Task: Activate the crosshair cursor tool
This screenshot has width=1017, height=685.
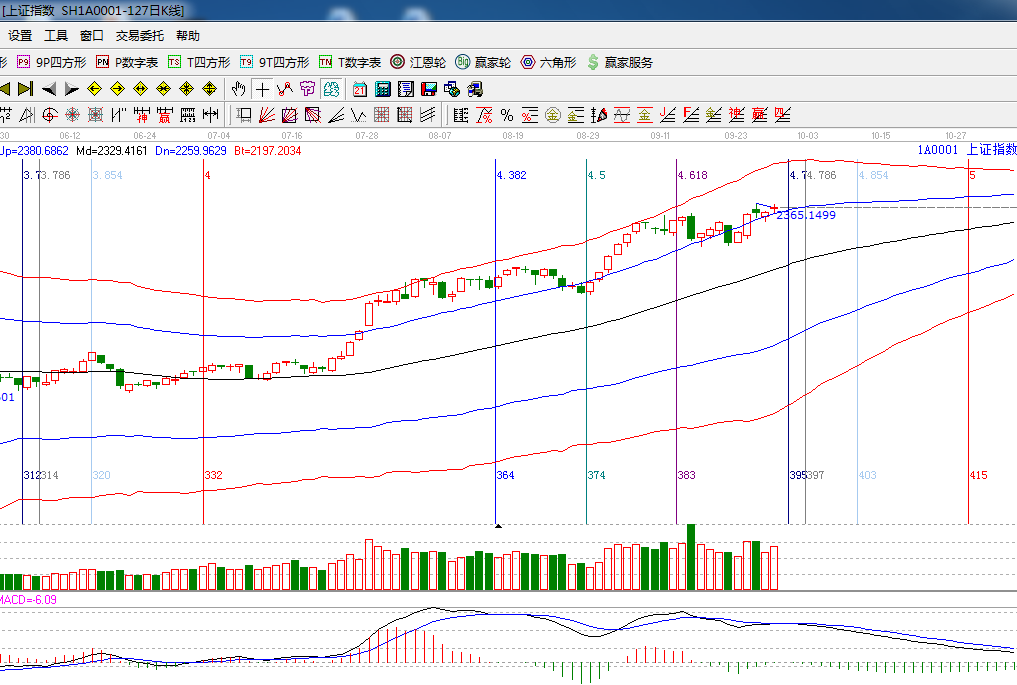Action: click(262, 88)
